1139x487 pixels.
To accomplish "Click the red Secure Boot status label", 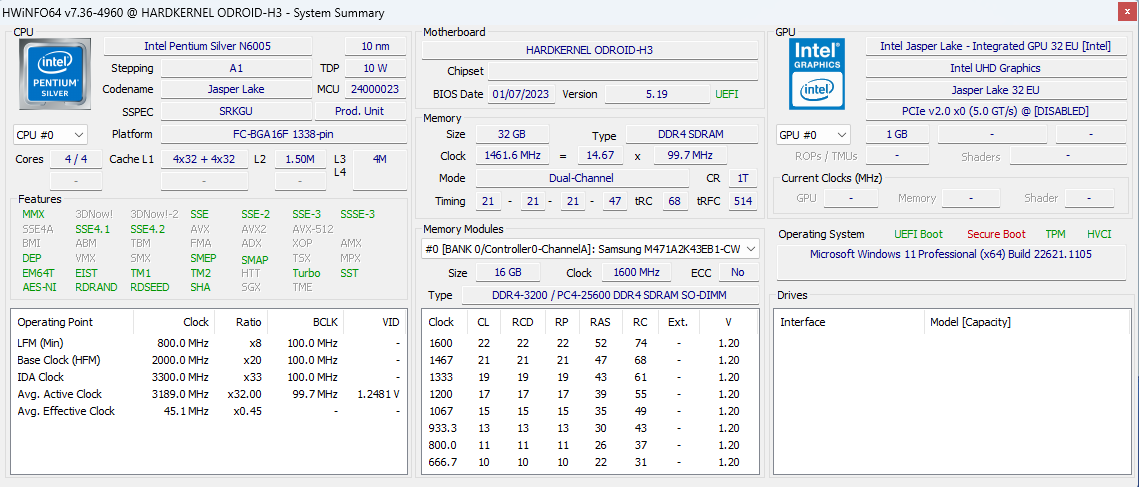I will pos(996,234).
